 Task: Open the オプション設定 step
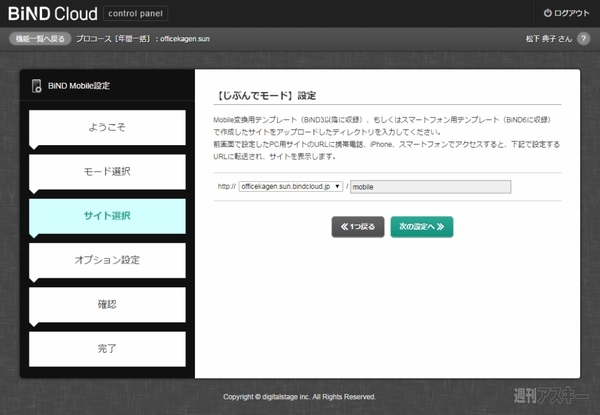pyautogui.click(x=107, y=261)
